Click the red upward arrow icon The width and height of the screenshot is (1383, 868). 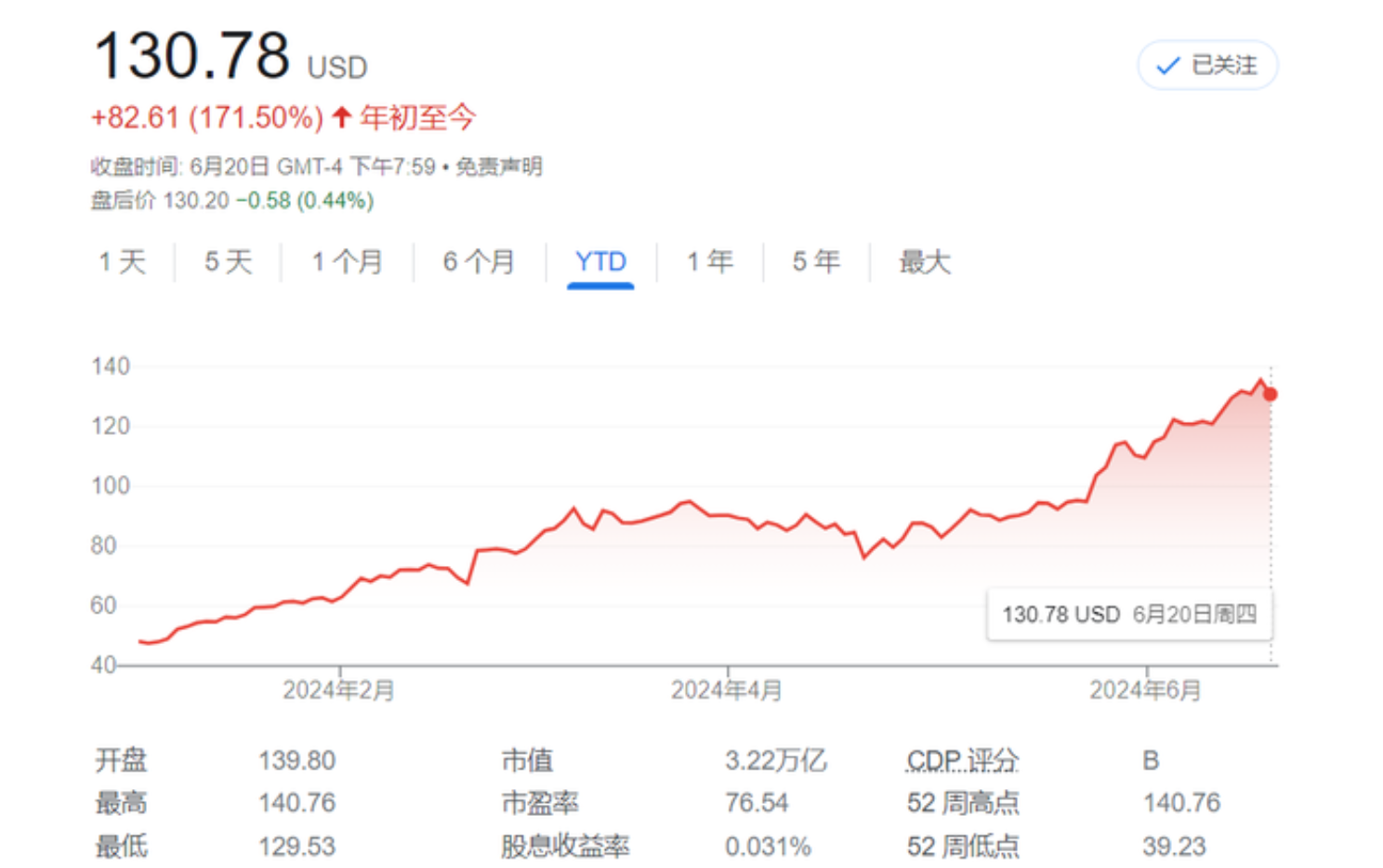(x=341, y=117)
